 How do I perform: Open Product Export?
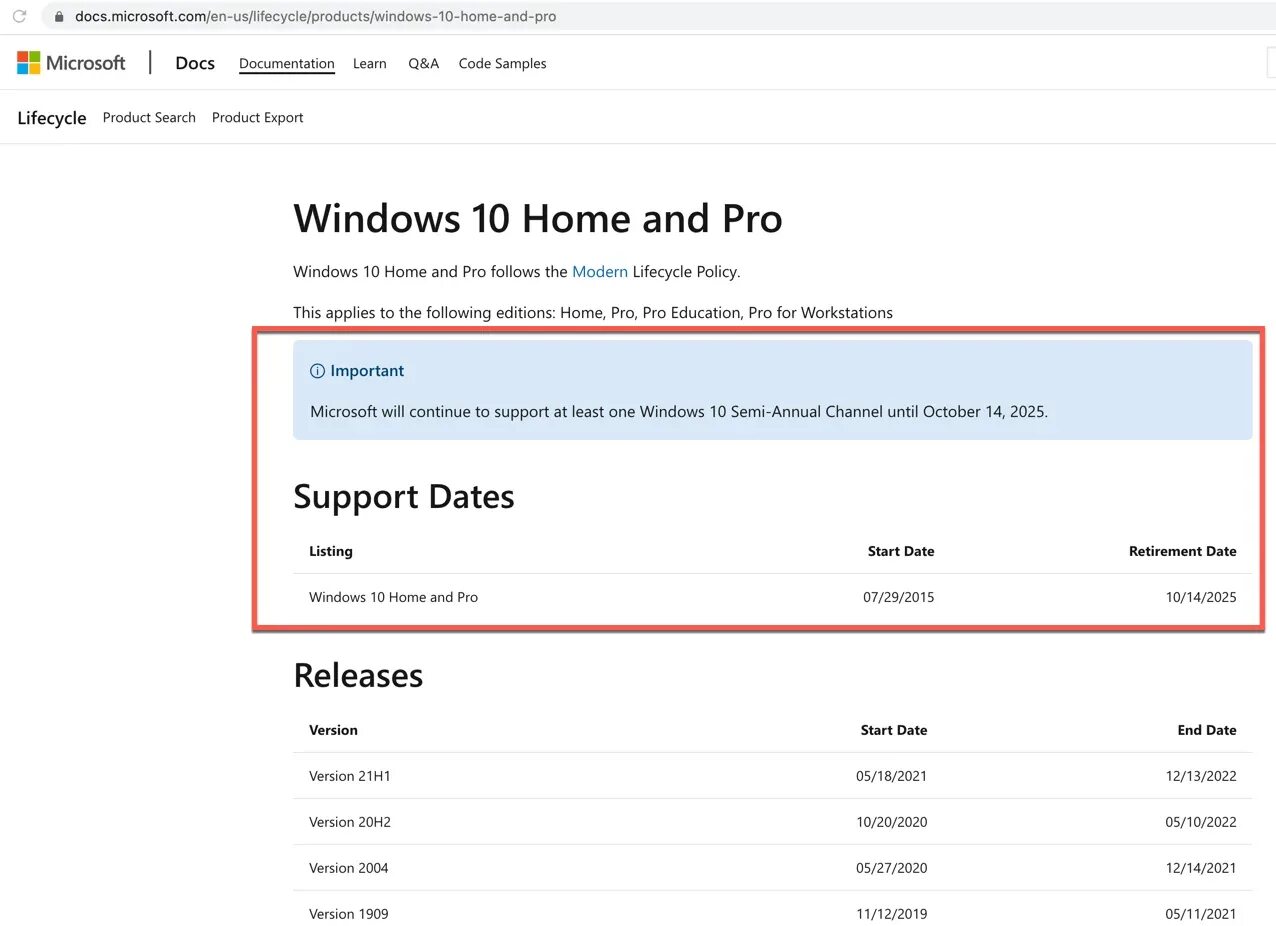click(x=258, y=117)
